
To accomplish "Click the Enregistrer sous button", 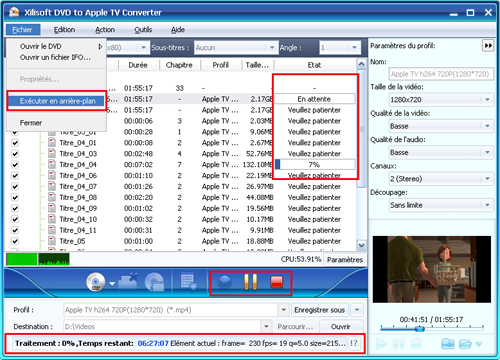I will (320, 310).
